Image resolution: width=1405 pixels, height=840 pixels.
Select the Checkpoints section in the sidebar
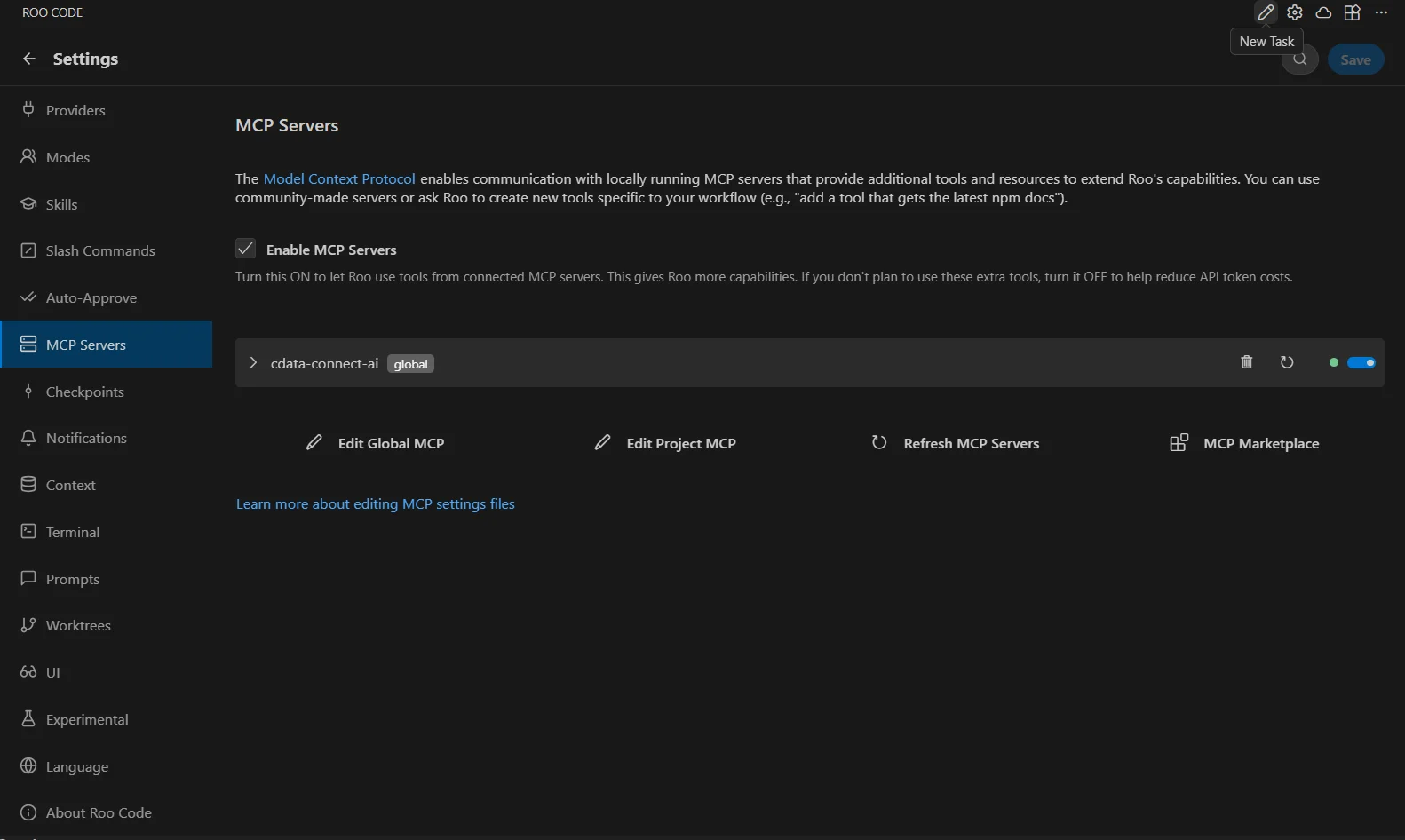(84, 392)
